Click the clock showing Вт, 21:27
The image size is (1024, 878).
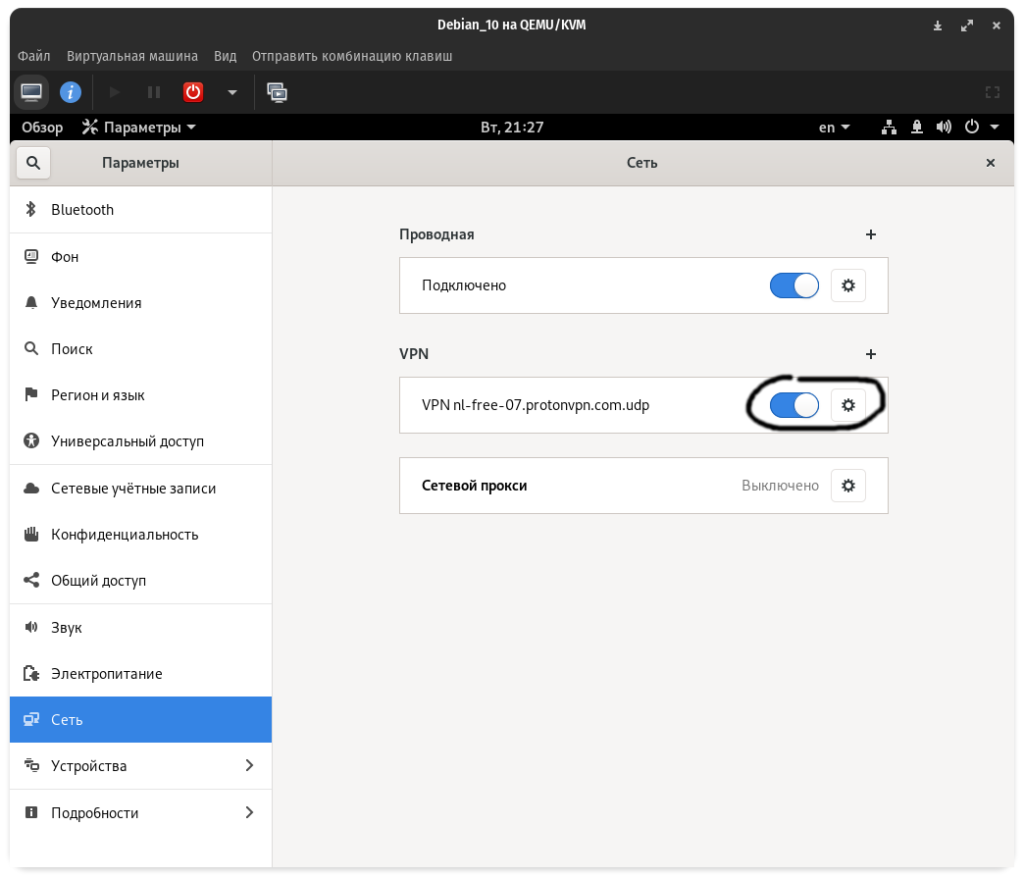coord(512,127)
